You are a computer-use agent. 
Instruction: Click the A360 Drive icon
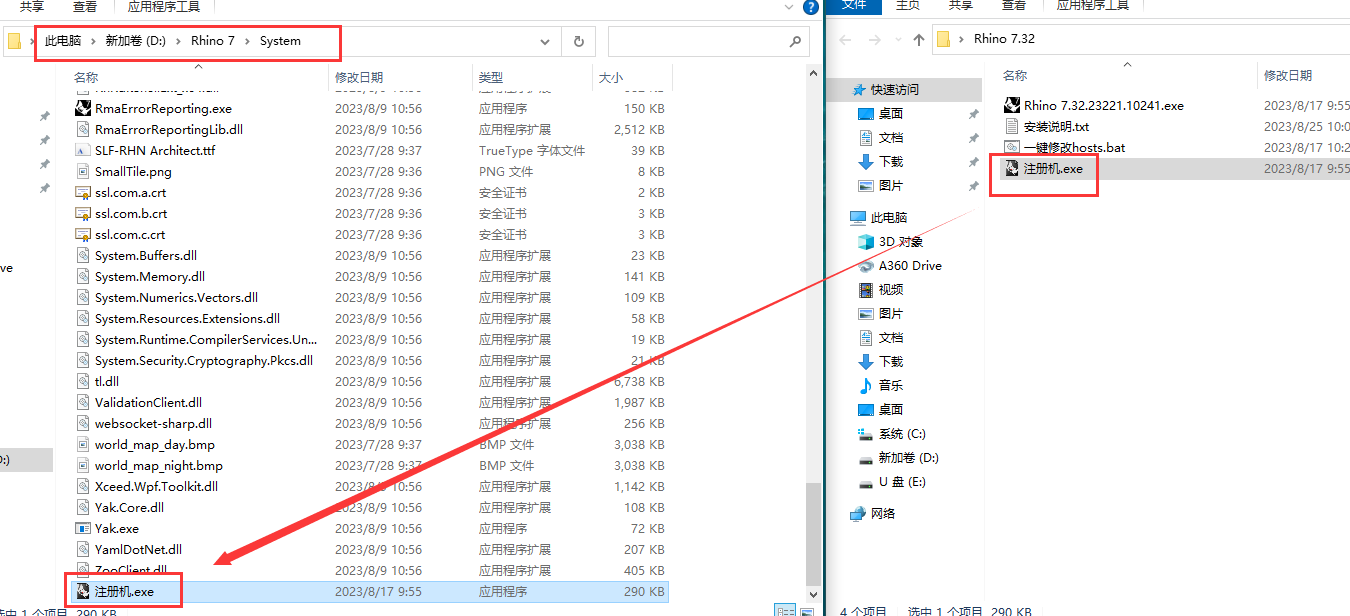[x=866, y=265]
